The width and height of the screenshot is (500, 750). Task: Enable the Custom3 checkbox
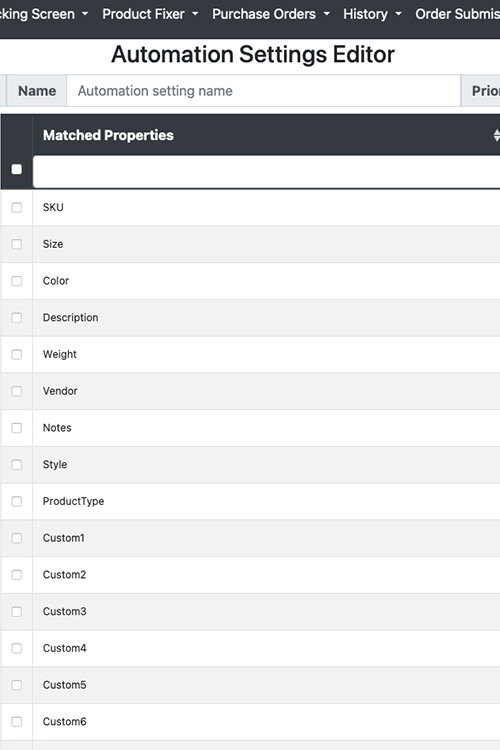(17, 612)
